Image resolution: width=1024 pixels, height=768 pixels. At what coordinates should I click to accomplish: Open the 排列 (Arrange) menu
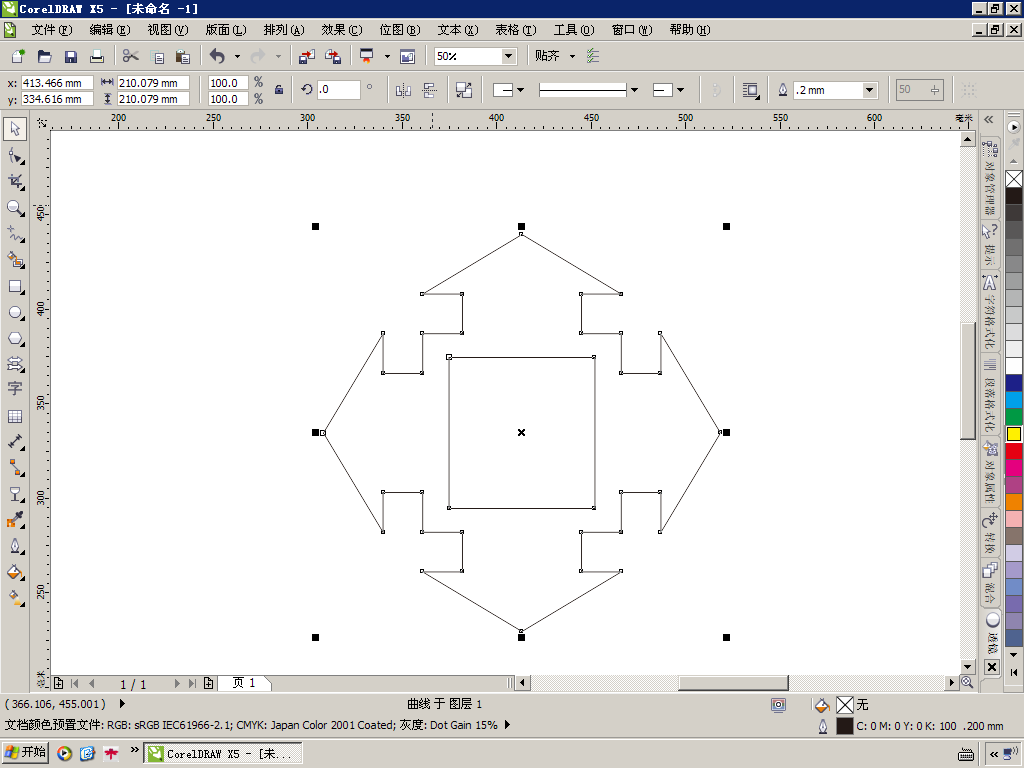(x=284, y=30)
